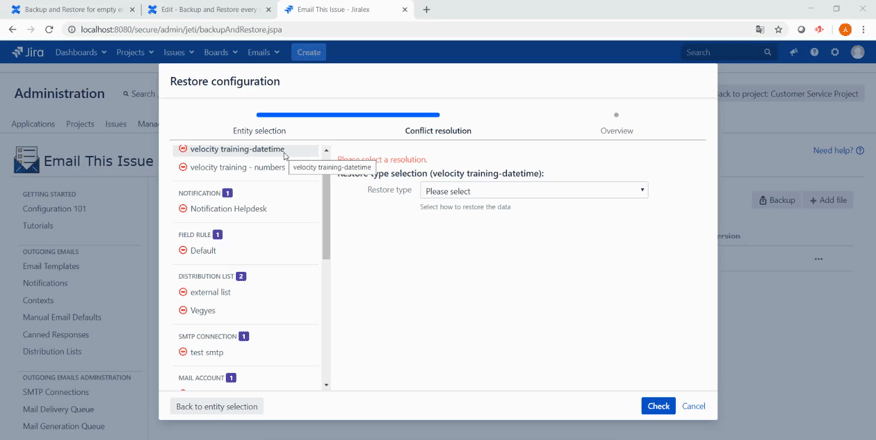
Task: Open the Restore type dropdown
Action: [x=534, y=191]
